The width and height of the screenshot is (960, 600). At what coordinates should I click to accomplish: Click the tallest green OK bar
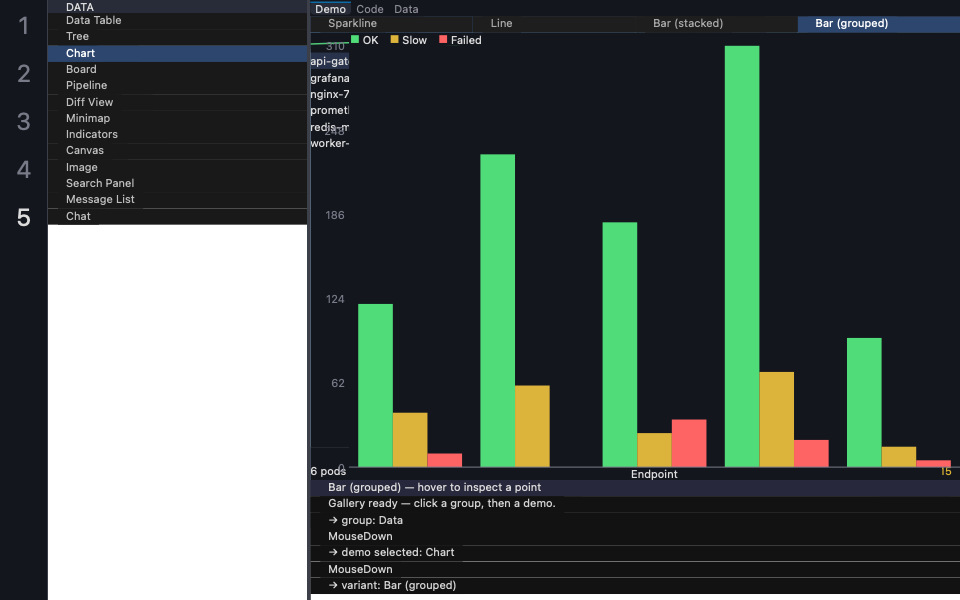tap(742, 257)
